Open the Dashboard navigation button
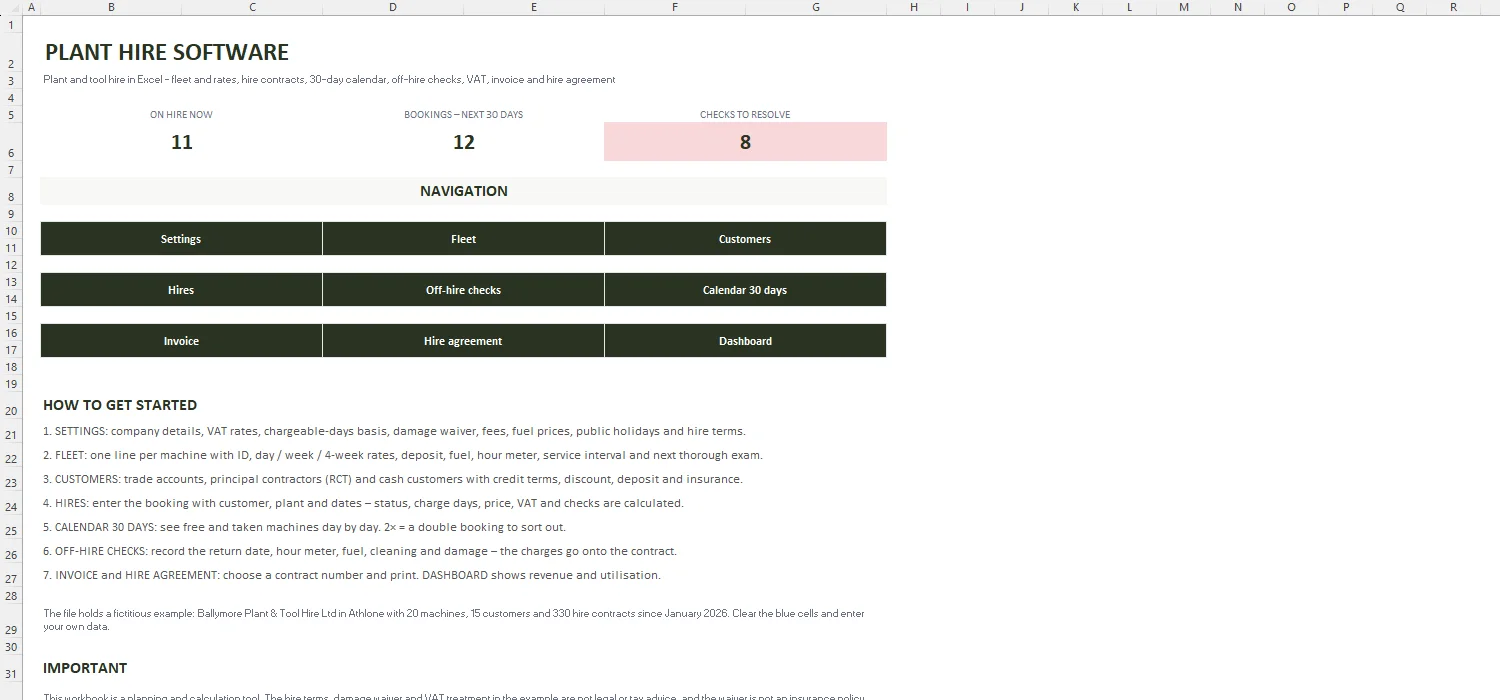Image resolution: width=1500 pixels, height=700 pixels. [745, 341]
